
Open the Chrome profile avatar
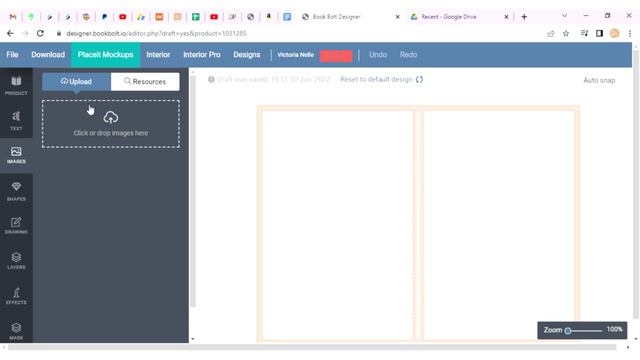[x=614, y=33]
